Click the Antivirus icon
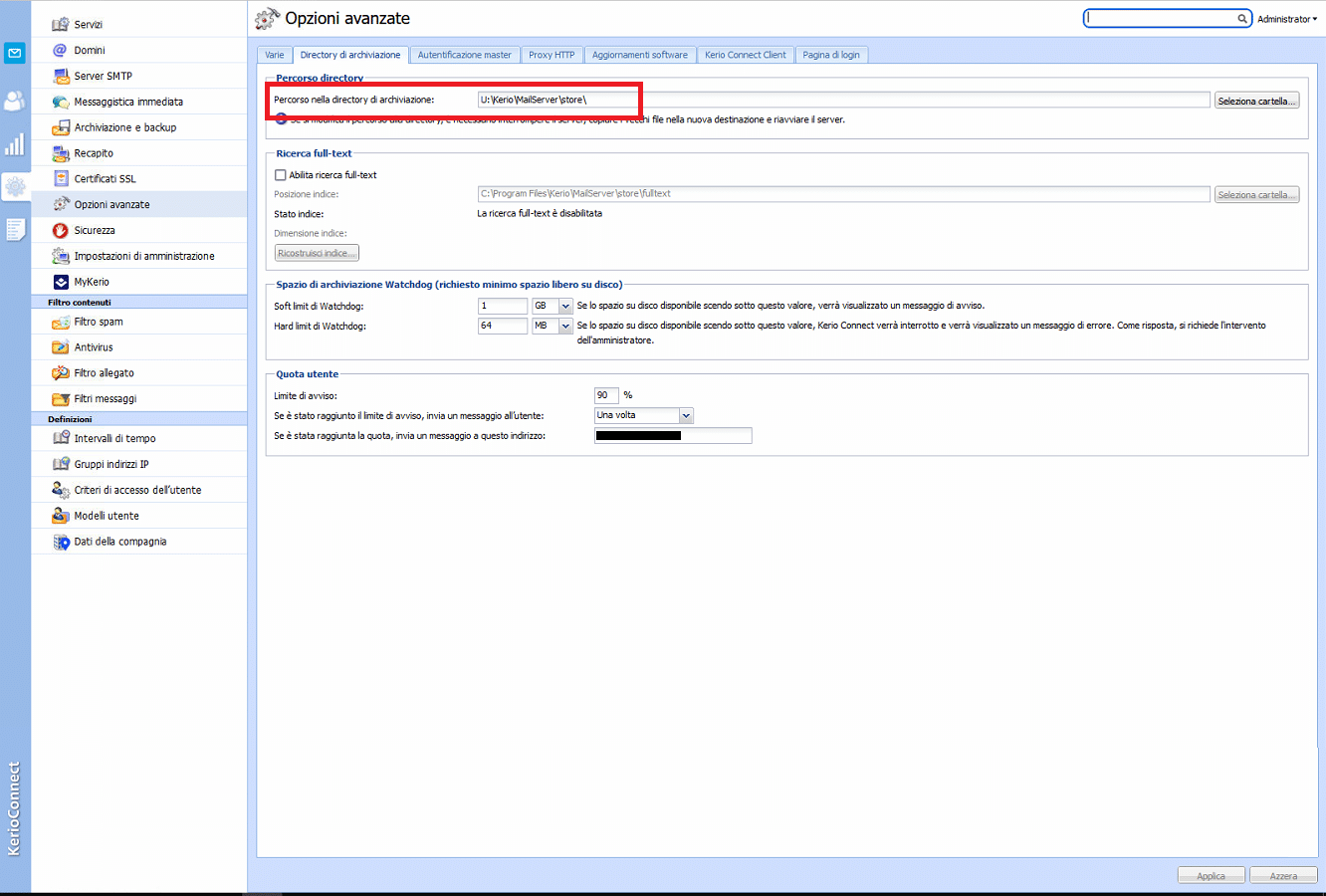 click(61, 347)
